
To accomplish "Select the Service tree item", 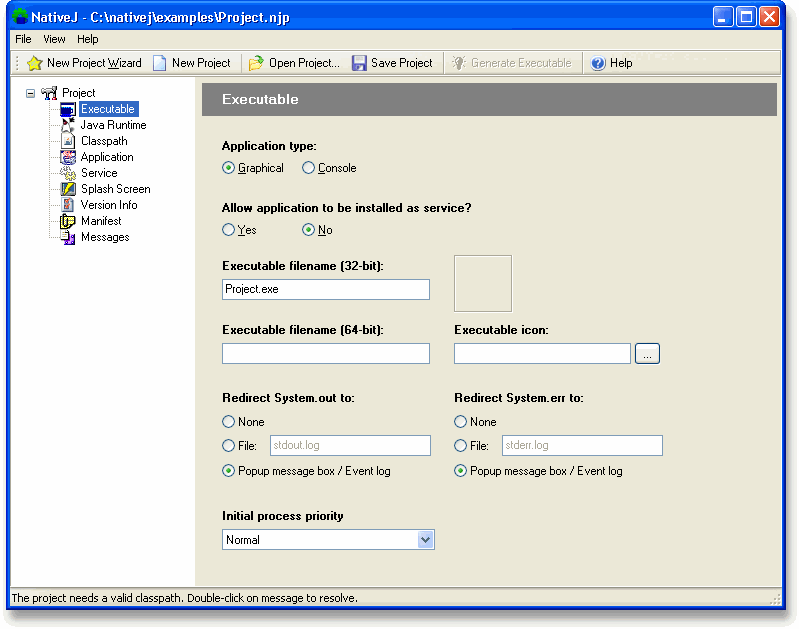I will click(99, 173).
